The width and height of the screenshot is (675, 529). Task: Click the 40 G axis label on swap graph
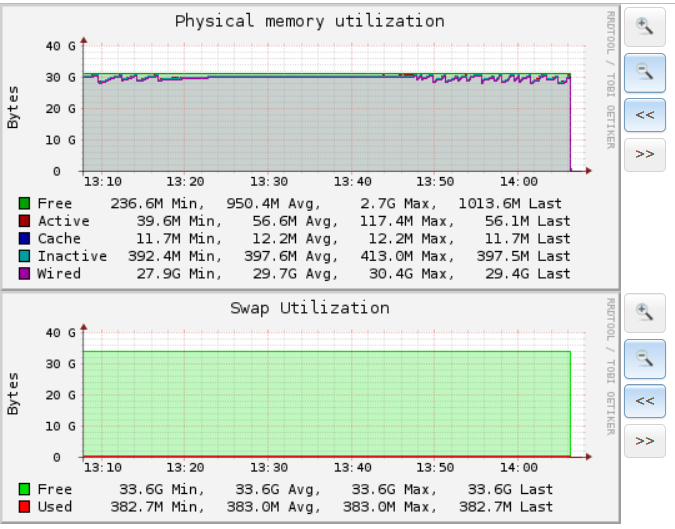pyautogui.click(x=60, y=333)
